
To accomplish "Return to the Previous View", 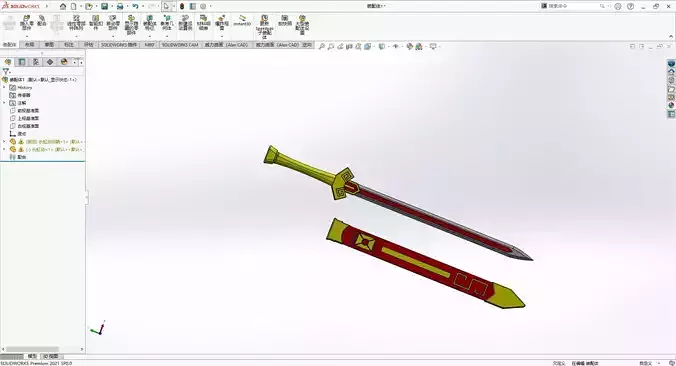I will tap(340, 47).
